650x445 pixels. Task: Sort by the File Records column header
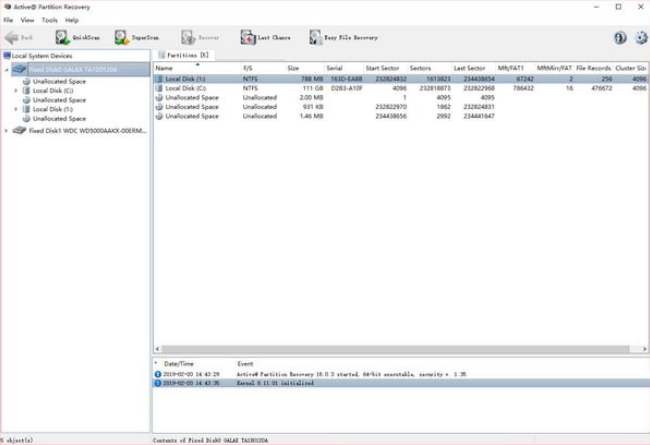click(593, 68)
